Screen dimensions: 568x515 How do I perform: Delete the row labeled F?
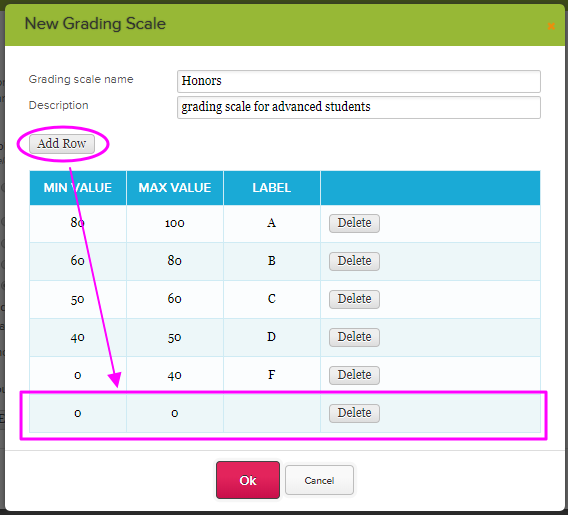click(354, 375)
